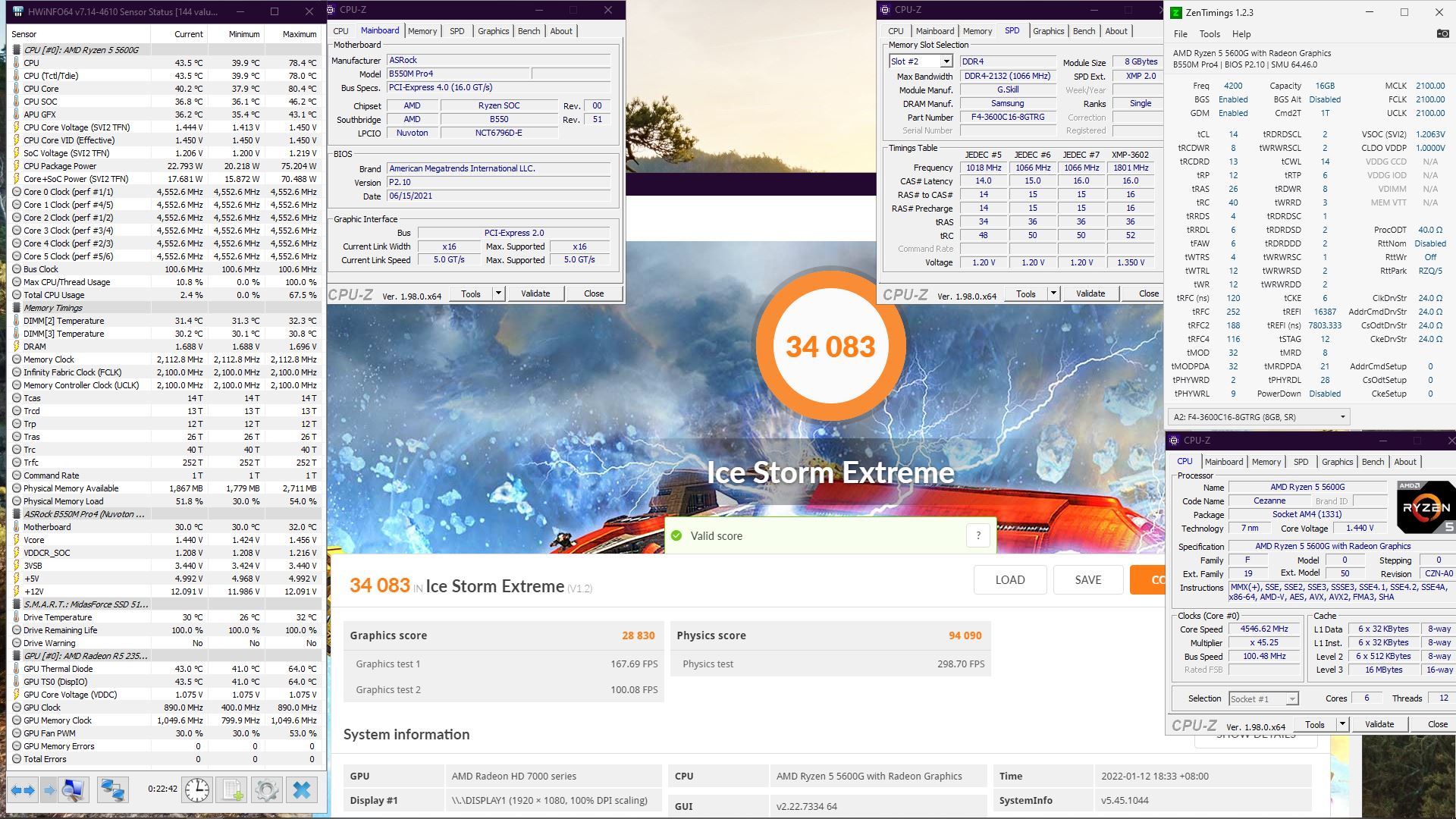1456x819 pixels.
Task: Select Infinity Fabric Clock (FCLK) row
Action: point(165,372)
